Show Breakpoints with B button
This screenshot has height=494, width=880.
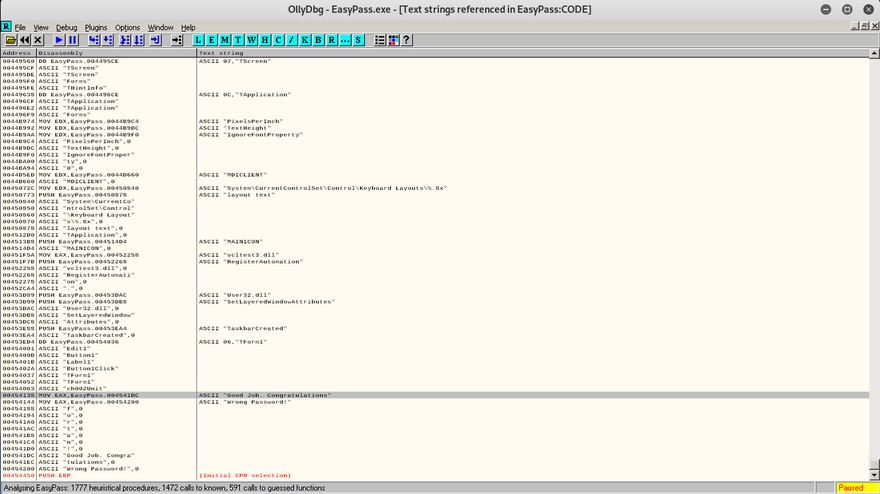coord(318,40)
